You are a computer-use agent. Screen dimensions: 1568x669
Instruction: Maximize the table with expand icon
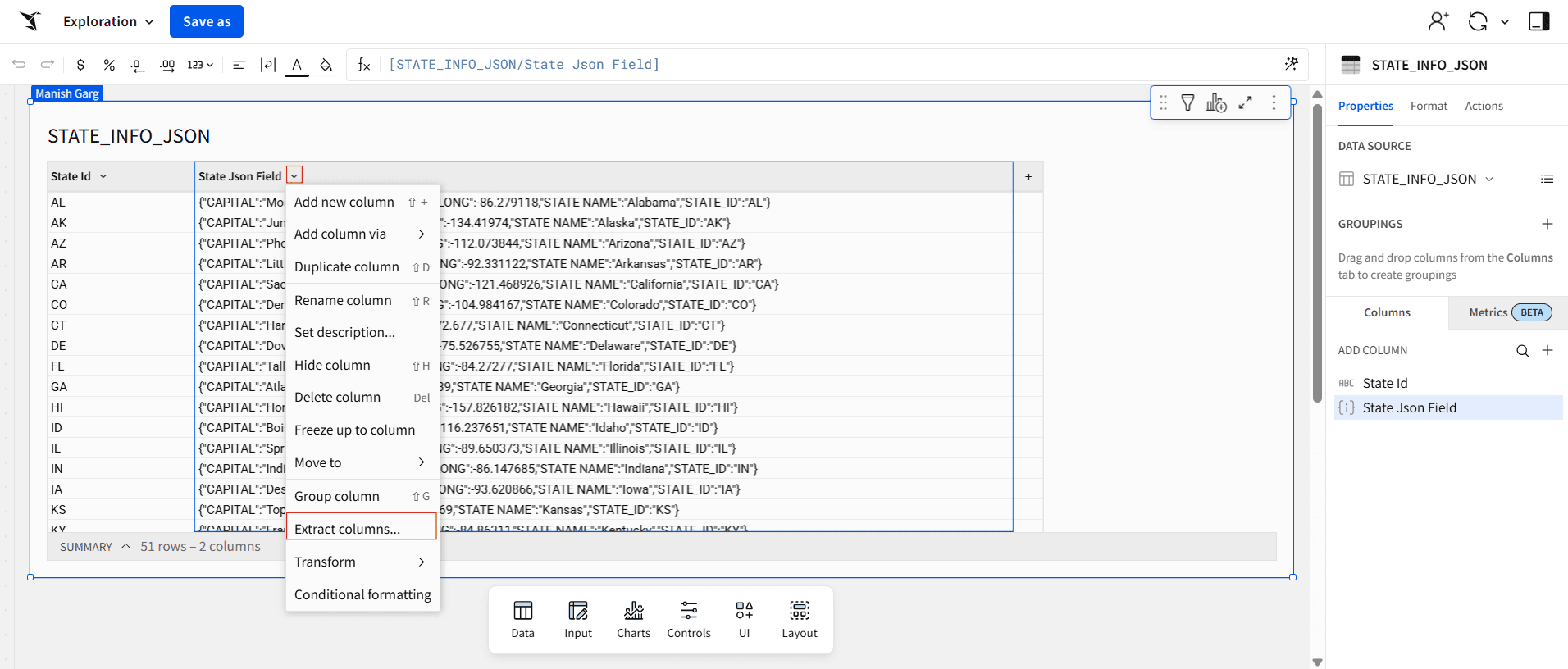[1245, 102]
